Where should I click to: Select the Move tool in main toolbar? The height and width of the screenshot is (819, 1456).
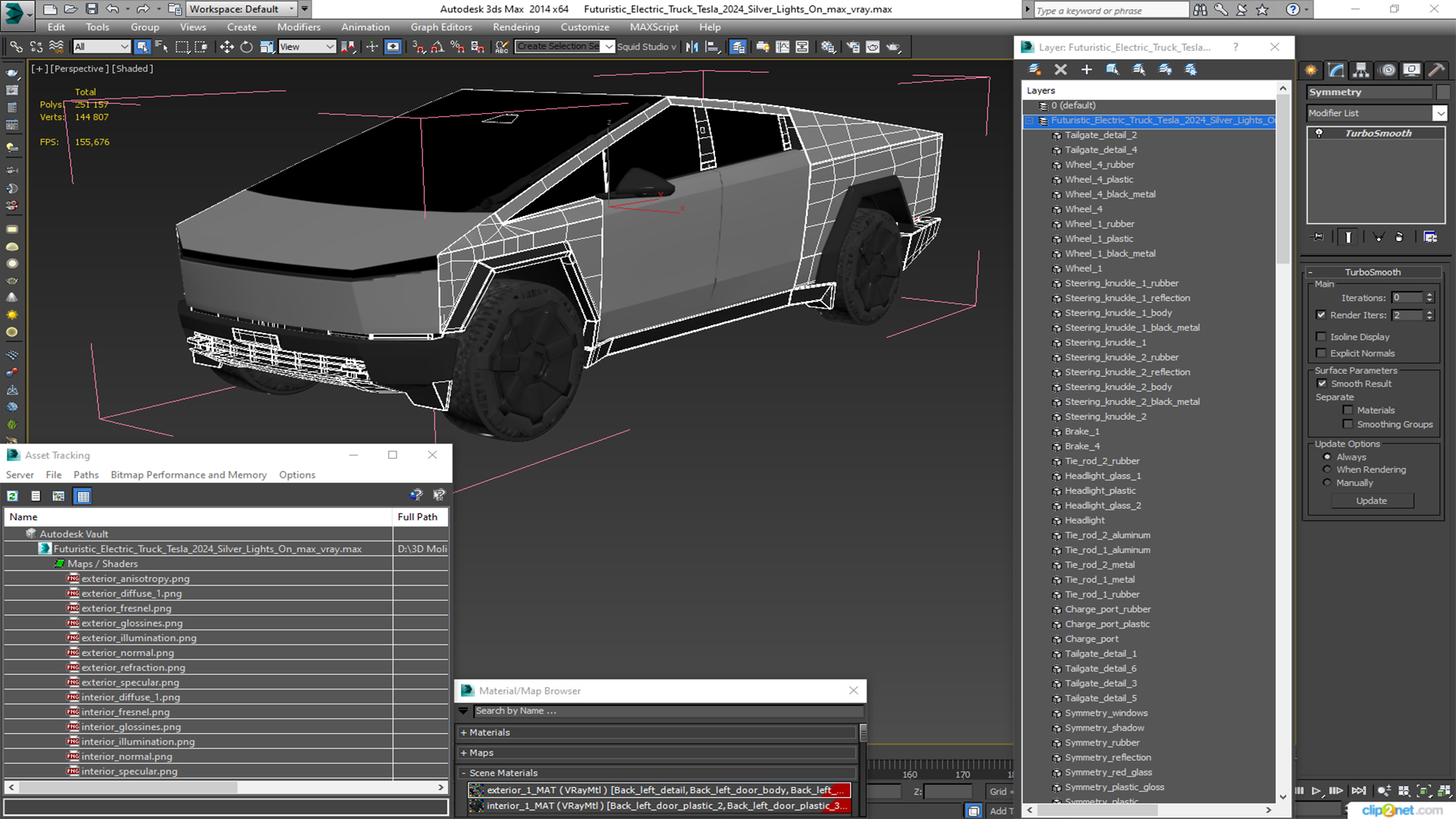point(226,47)
